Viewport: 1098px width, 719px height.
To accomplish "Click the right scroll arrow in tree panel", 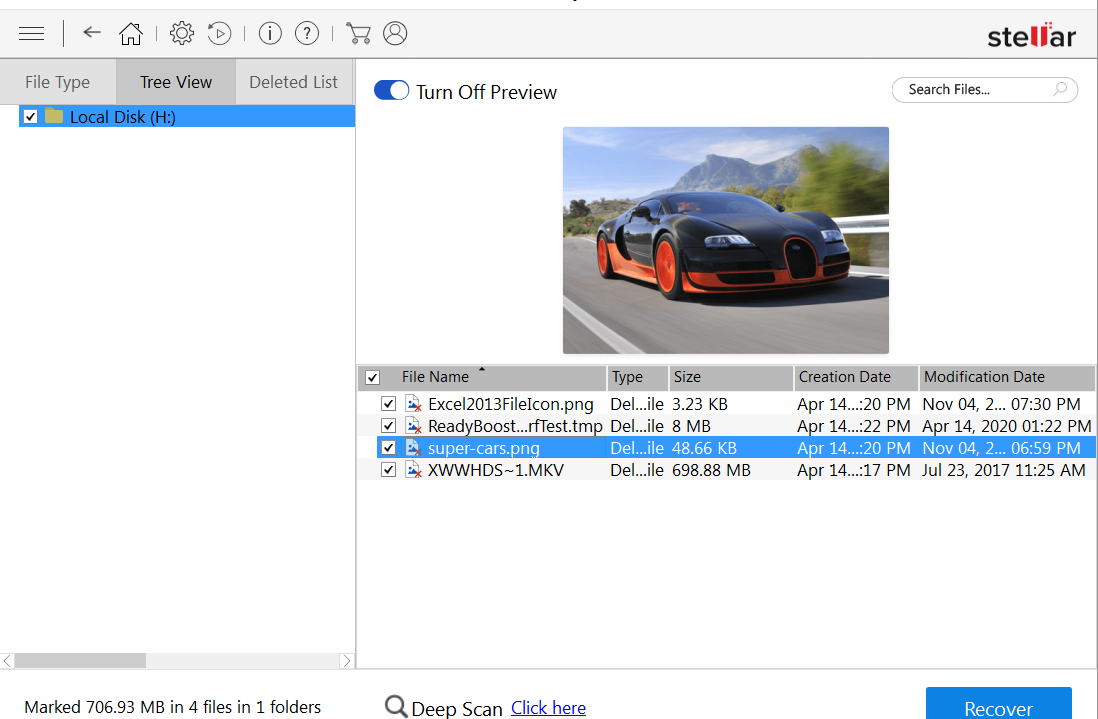I will point(347,660).
